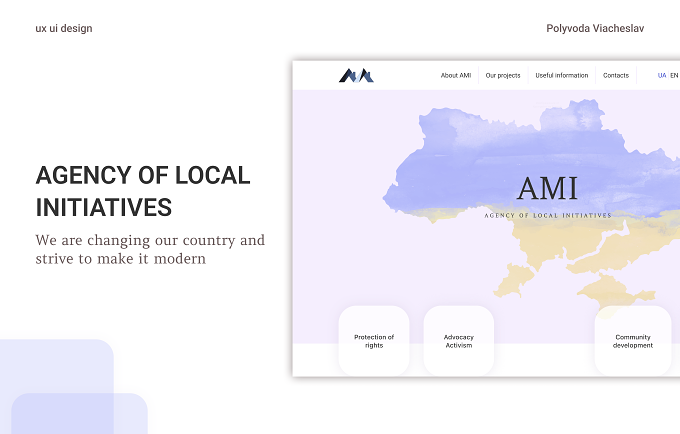
Task: Switch language to UA
Action: point(662,75)
